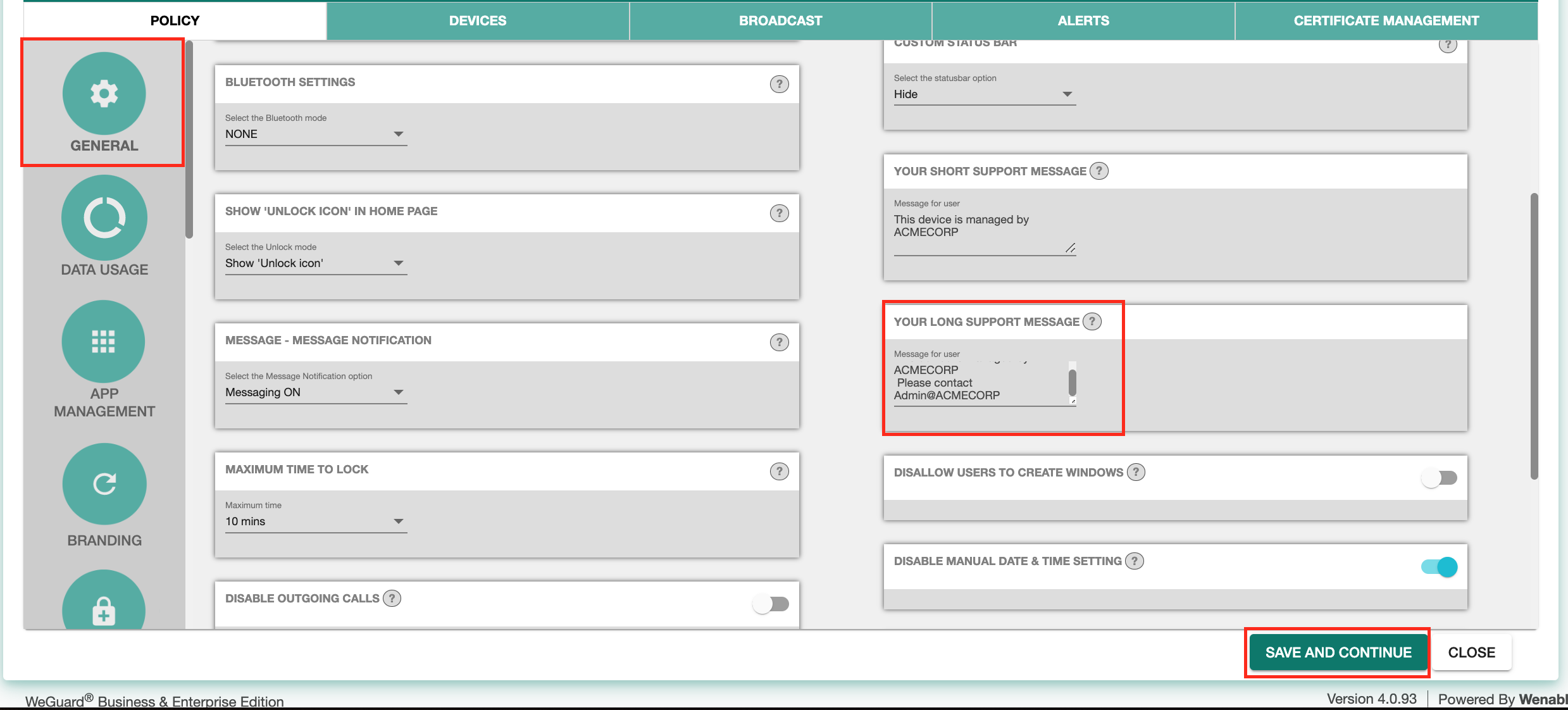Open the Data Usage sidebar icon
Screen dimensions: 1568x710
[104, 218]
